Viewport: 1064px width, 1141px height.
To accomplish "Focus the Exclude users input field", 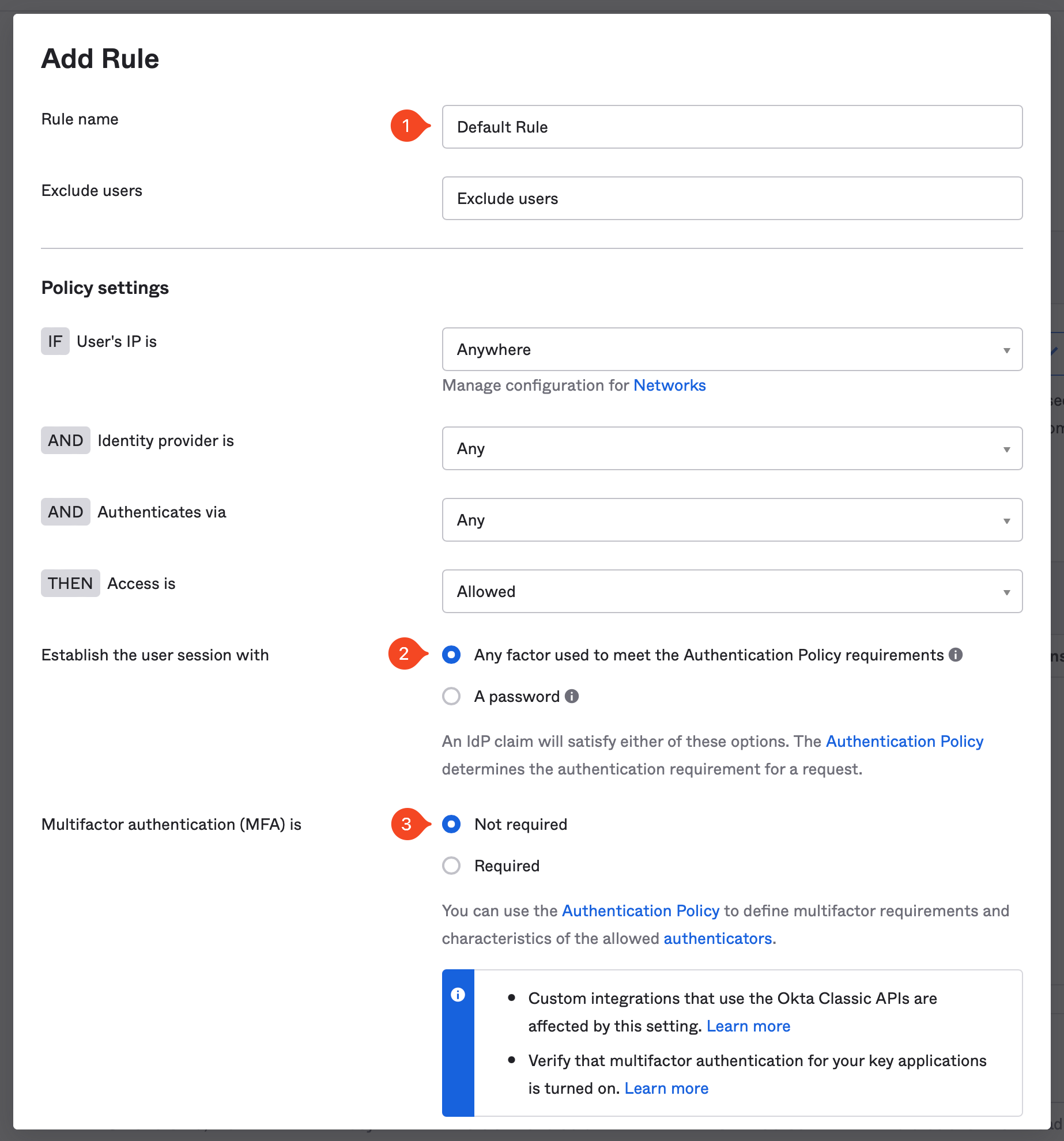I will (x=732, y=198).
